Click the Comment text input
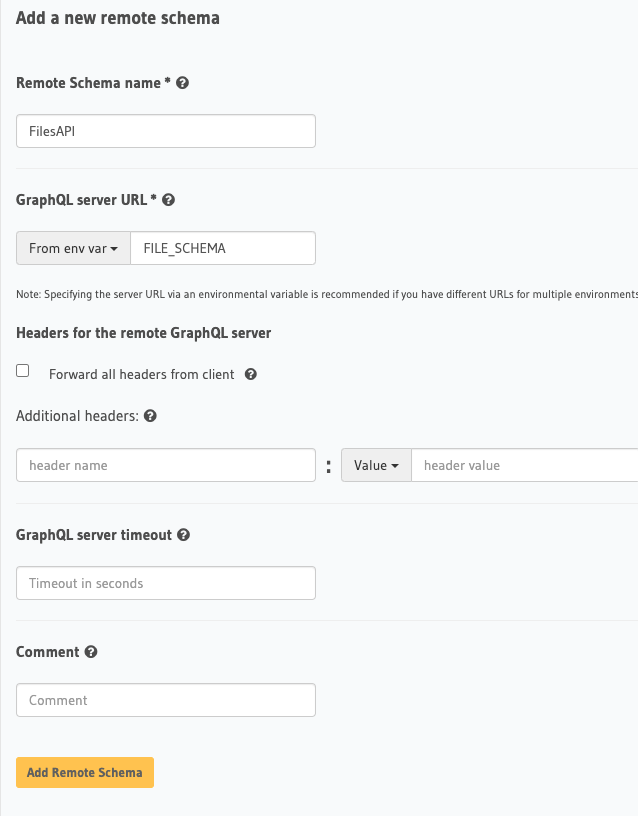This screenshot has height=816, width=638. point(166,700)
